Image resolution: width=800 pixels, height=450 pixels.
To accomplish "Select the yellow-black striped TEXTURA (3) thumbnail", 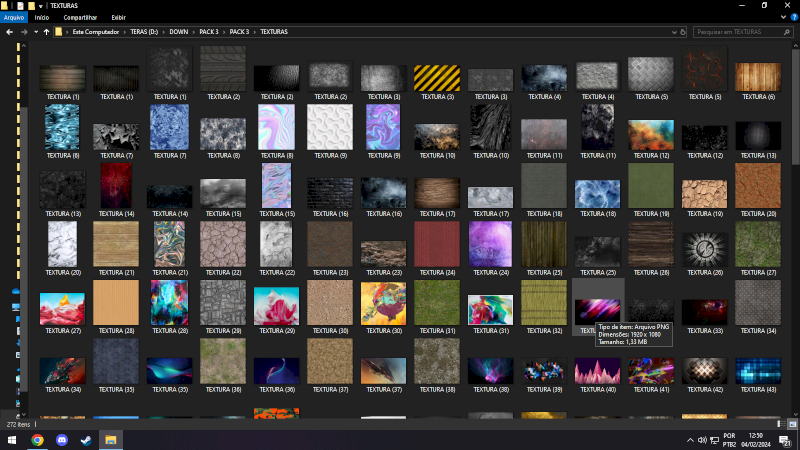I will [x=437, y=78].
